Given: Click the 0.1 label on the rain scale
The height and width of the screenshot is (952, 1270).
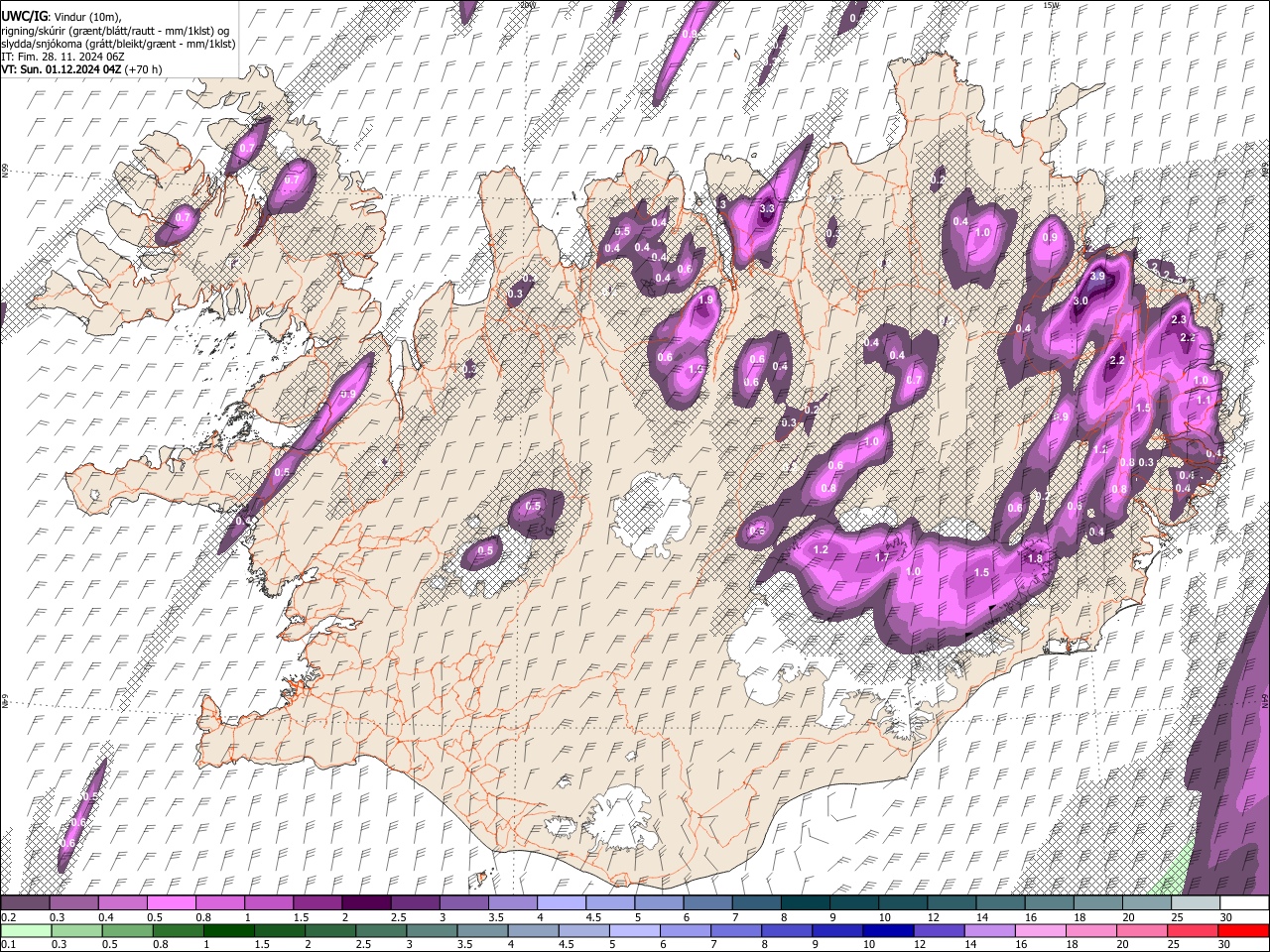Looking at the screenshot, I should tap(8, 945).
